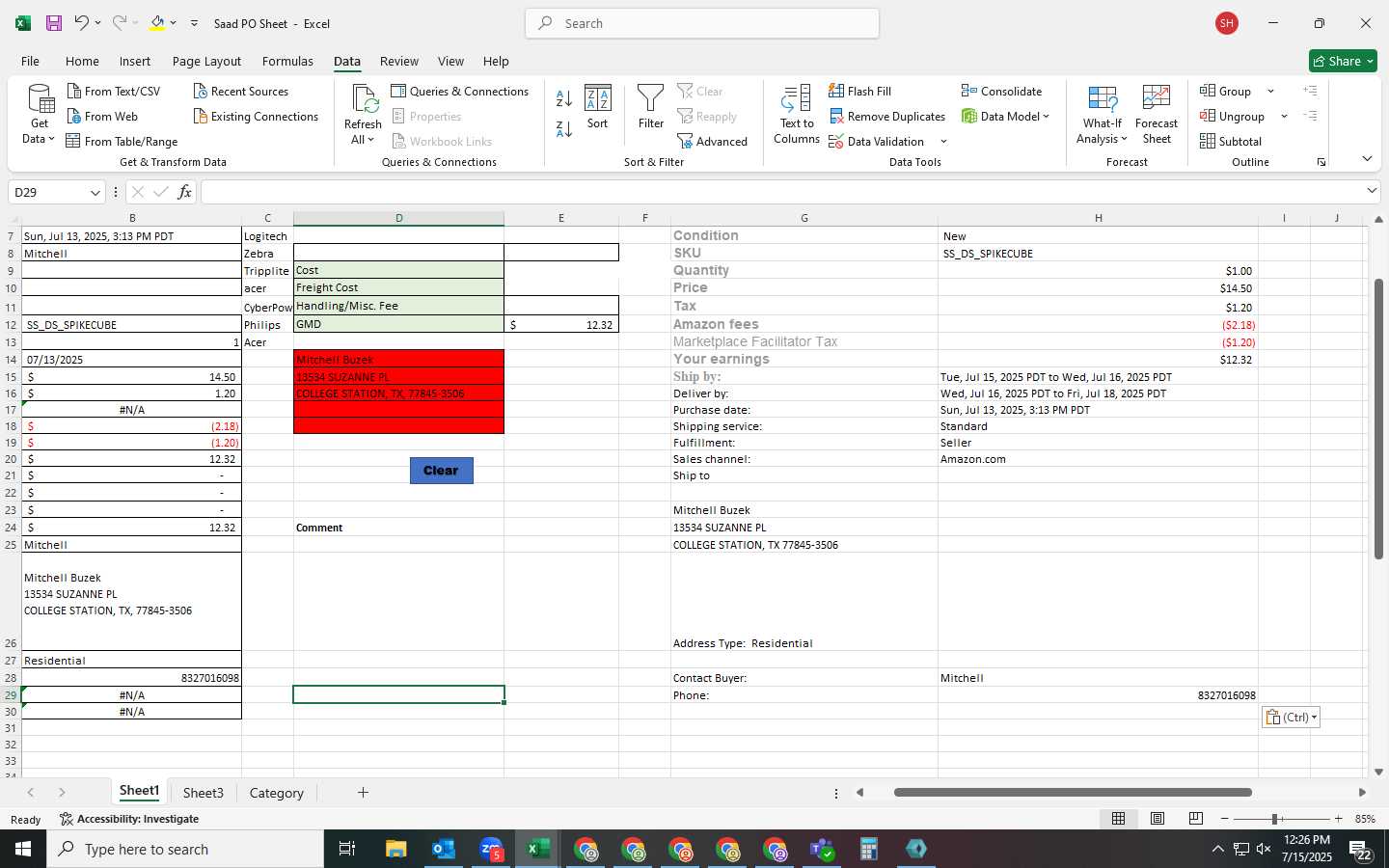1389x868 pixels.
Task: Click Remove Duplicates
Action: point(887,117)
